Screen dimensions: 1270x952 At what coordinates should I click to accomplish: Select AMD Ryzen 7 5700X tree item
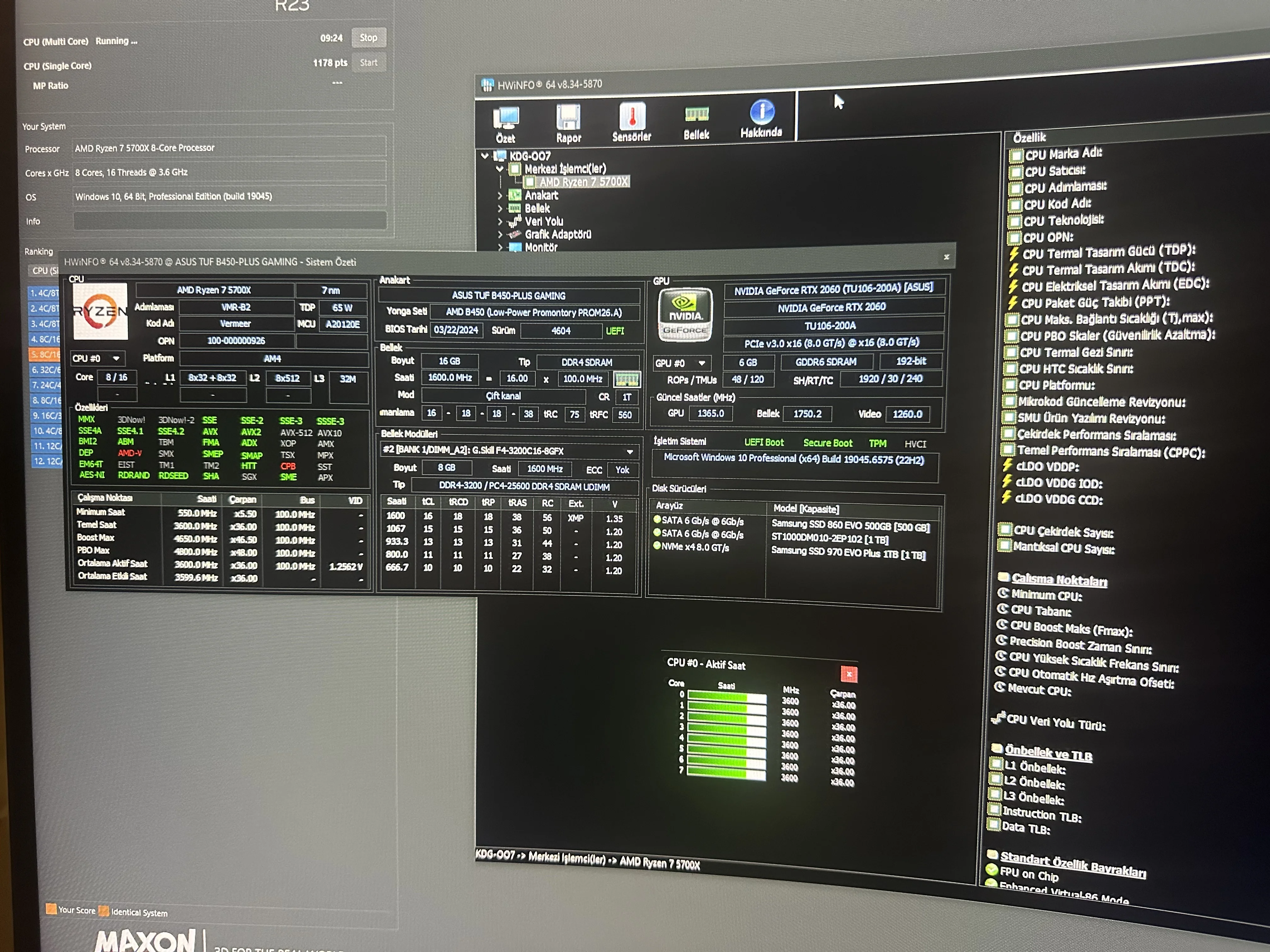pyautogui.click(x=583, y=182)
